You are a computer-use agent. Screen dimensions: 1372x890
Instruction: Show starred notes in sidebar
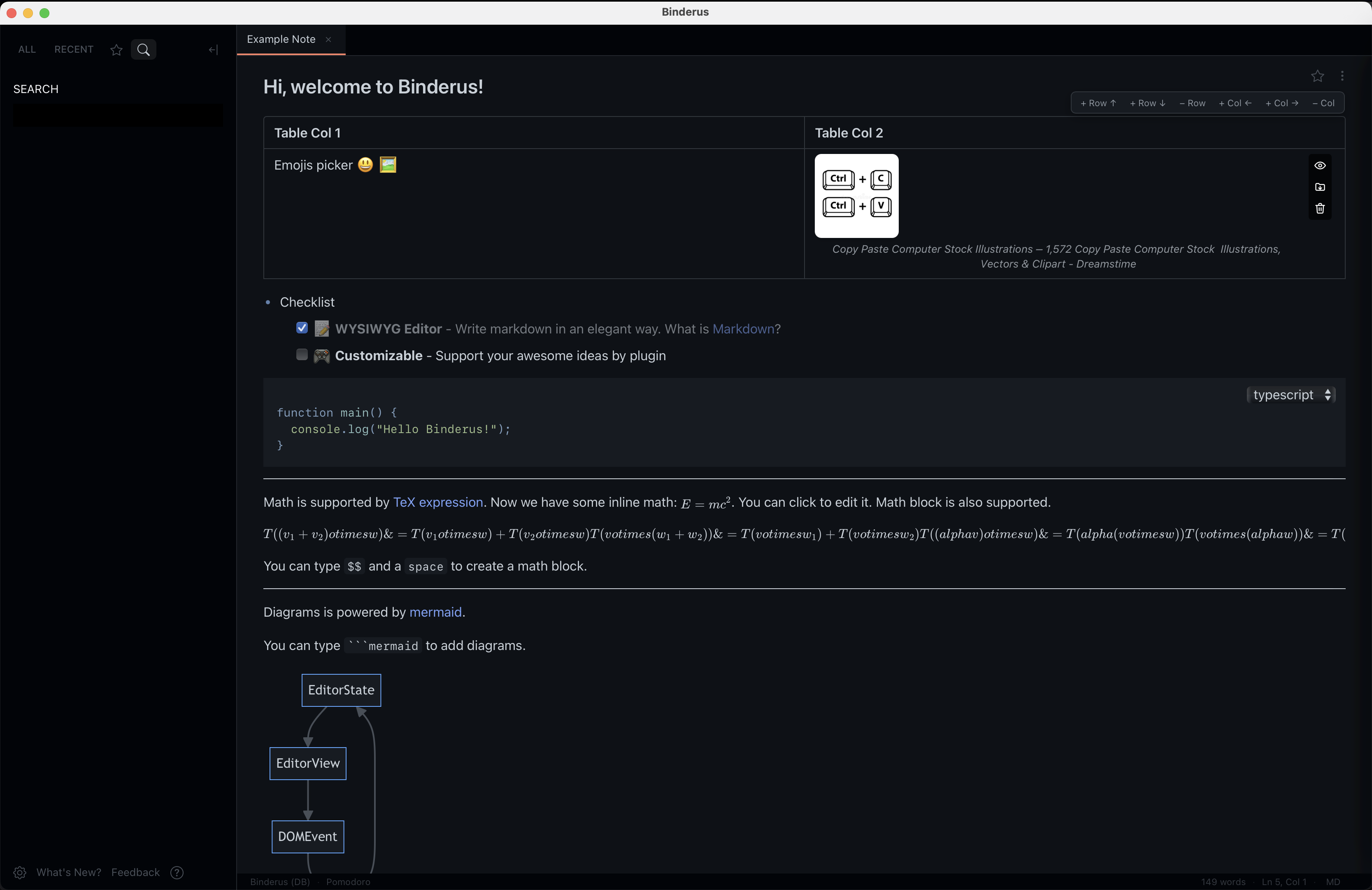tap(116, 50)
